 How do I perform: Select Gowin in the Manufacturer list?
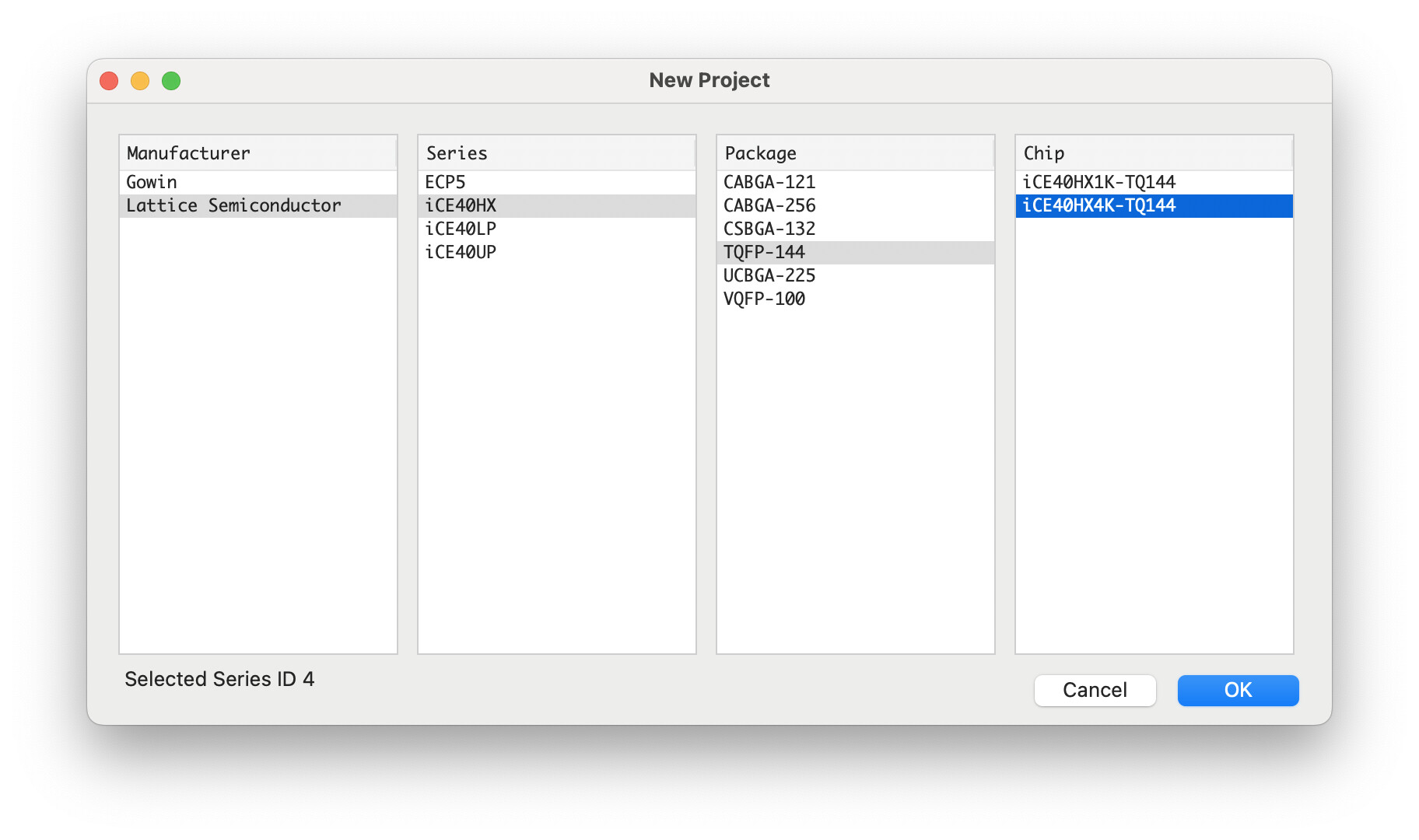tap(258, 182)
